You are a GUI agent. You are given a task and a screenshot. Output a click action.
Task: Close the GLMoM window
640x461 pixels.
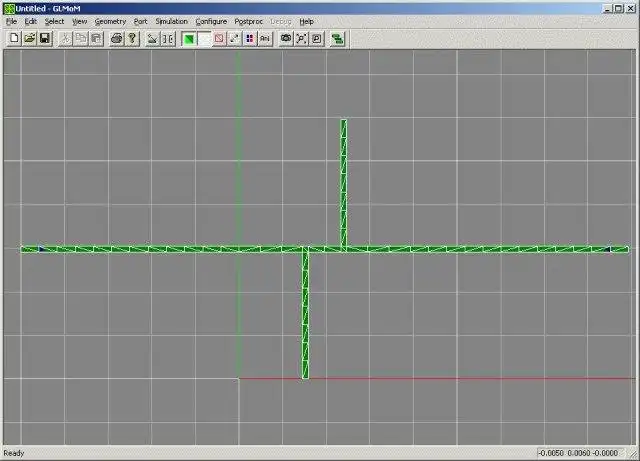(631, 9)
